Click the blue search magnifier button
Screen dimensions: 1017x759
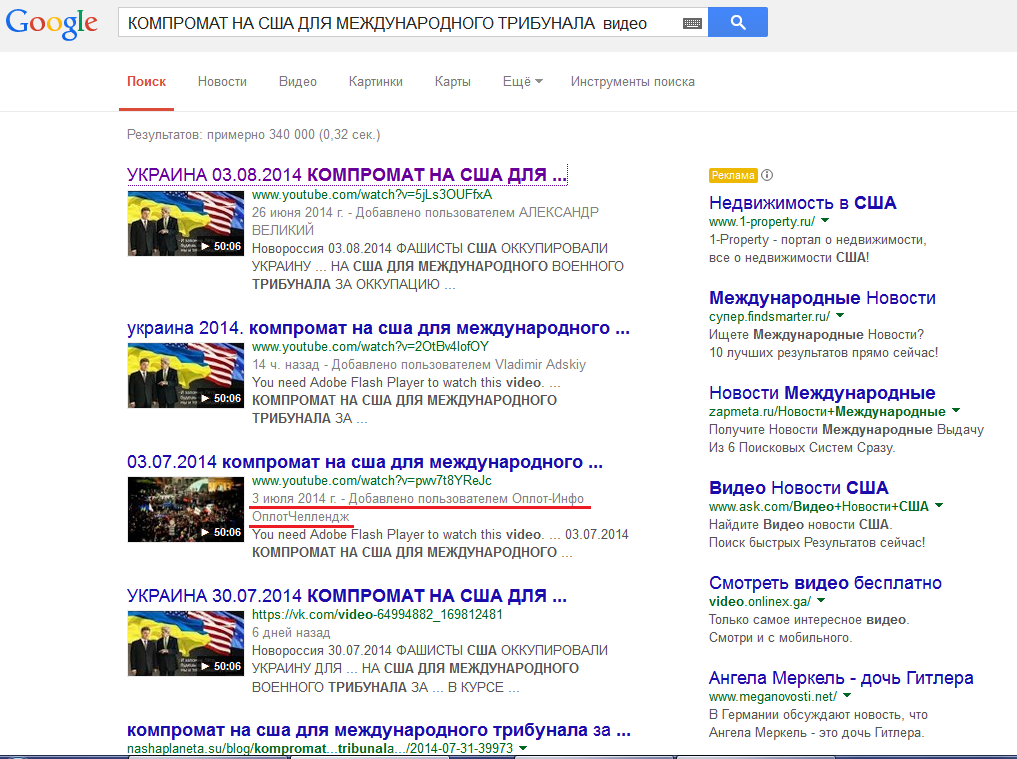click(x=737, y=22)
